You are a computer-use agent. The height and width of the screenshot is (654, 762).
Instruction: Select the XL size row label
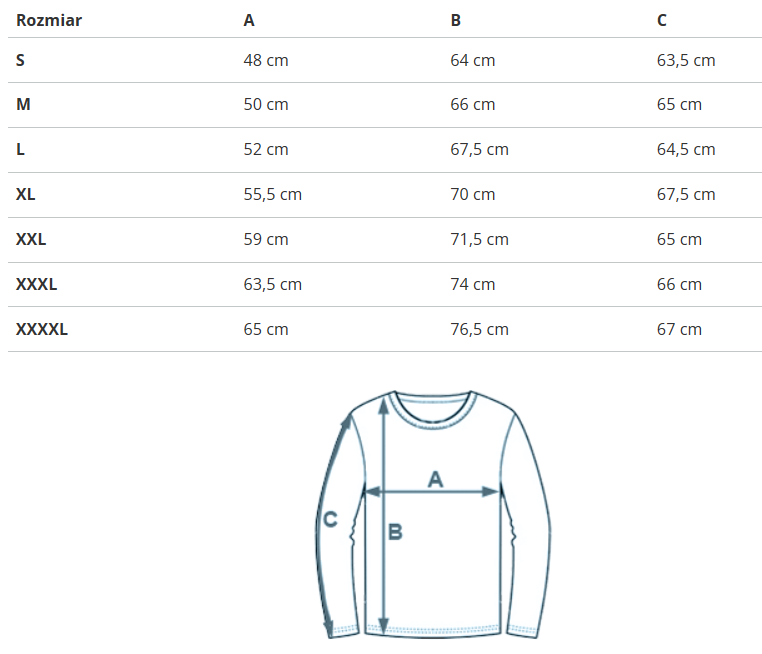click(26, 194)
